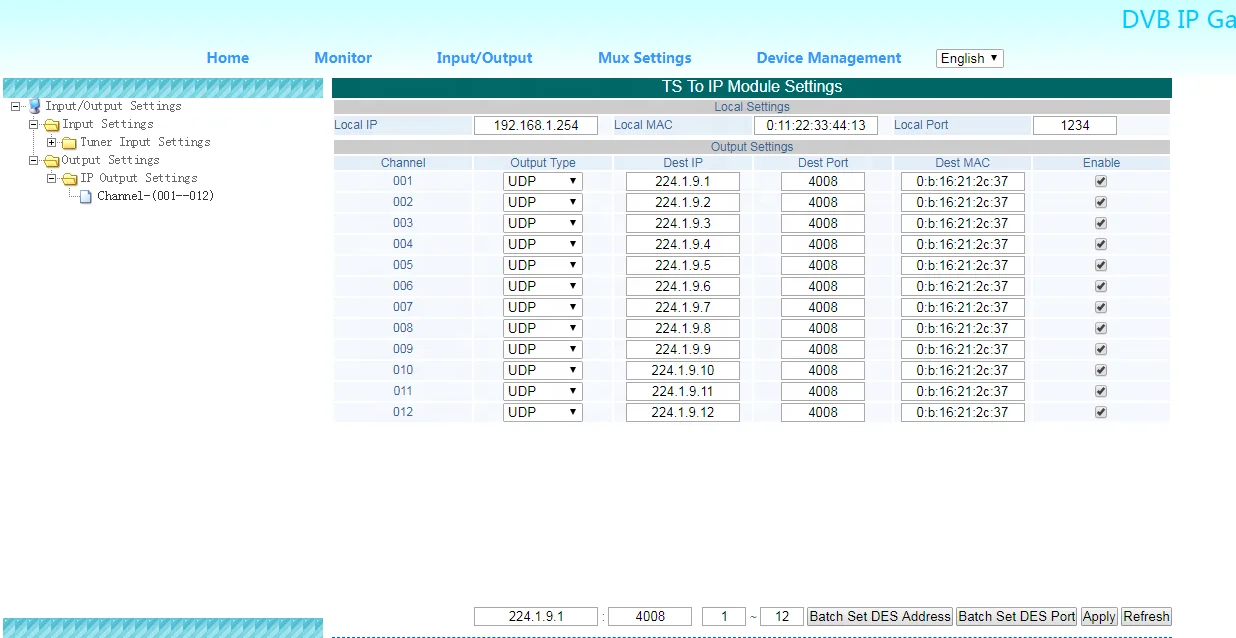Focus batch range start field 1

[x=724, y=616]
